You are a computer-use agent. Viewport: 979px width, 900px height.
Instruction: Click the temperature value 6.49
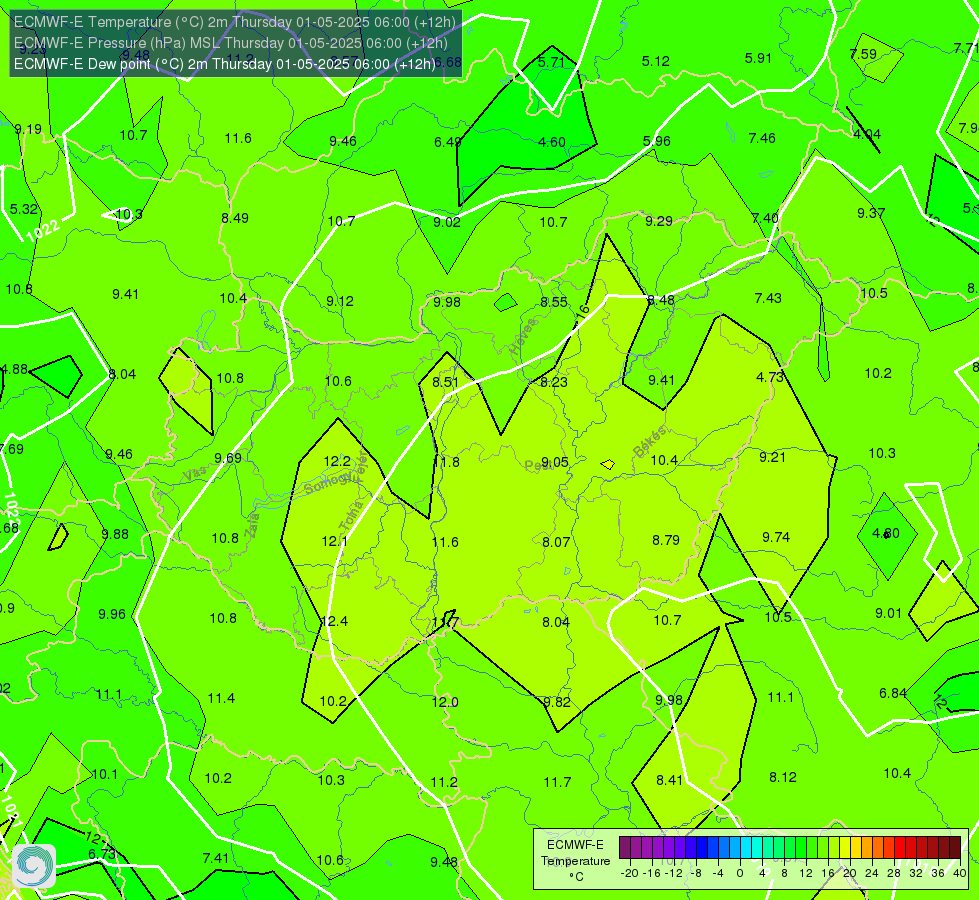tap(448, 142)
